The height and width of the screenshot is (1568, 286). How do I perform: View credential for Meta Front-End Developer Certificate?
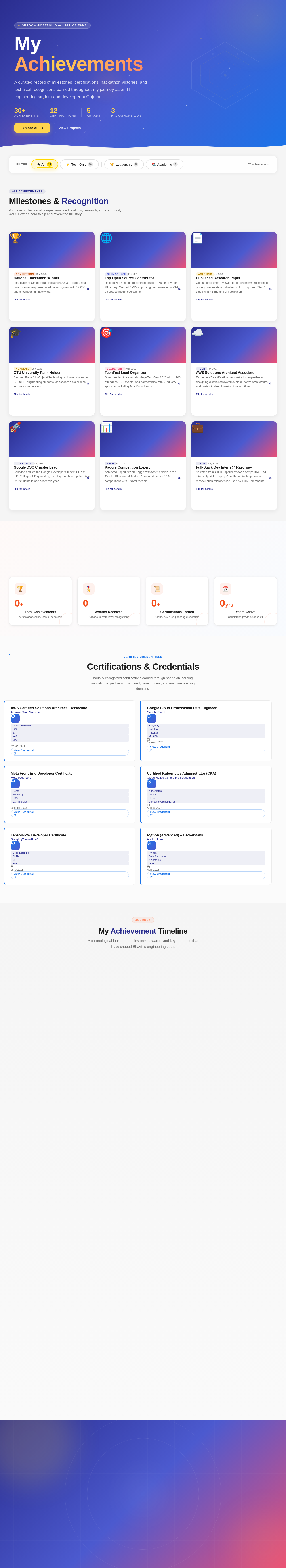pos(69,813)
